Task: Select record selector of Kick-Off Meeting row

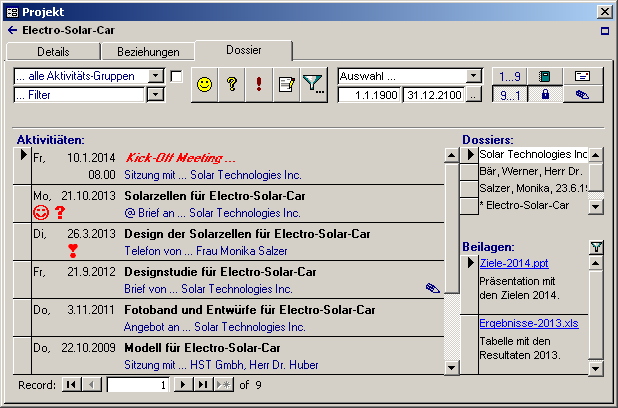Action: point(22,166)
